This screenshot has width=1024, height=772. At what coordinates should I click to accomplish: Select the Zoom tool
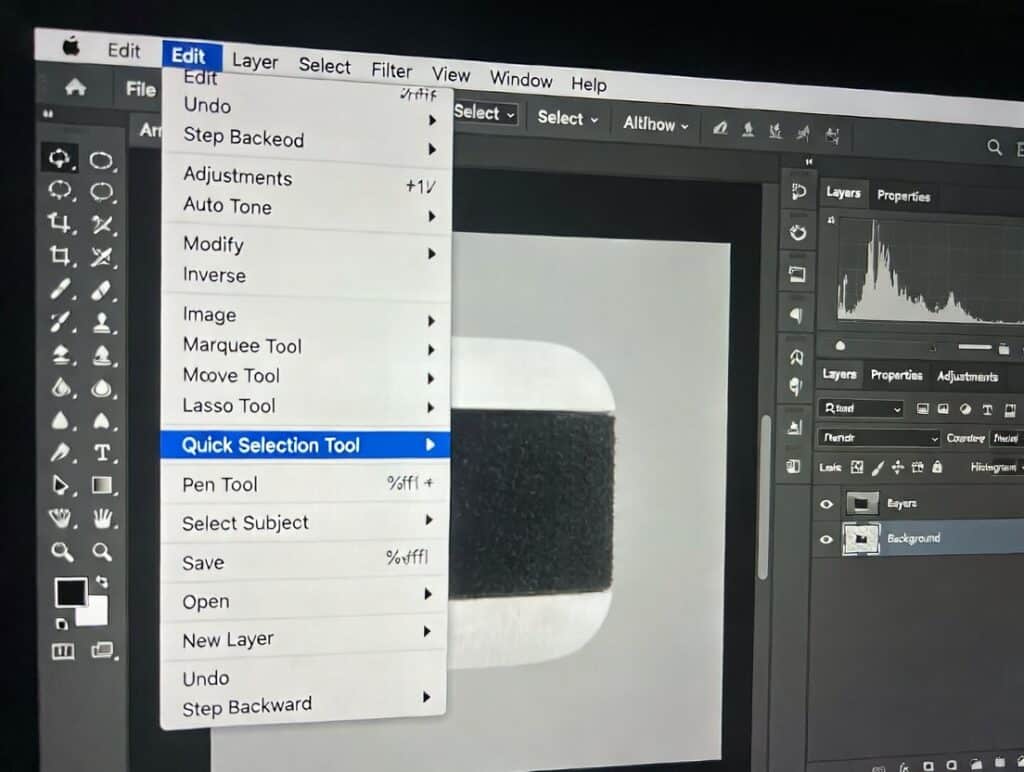point(62,551)
